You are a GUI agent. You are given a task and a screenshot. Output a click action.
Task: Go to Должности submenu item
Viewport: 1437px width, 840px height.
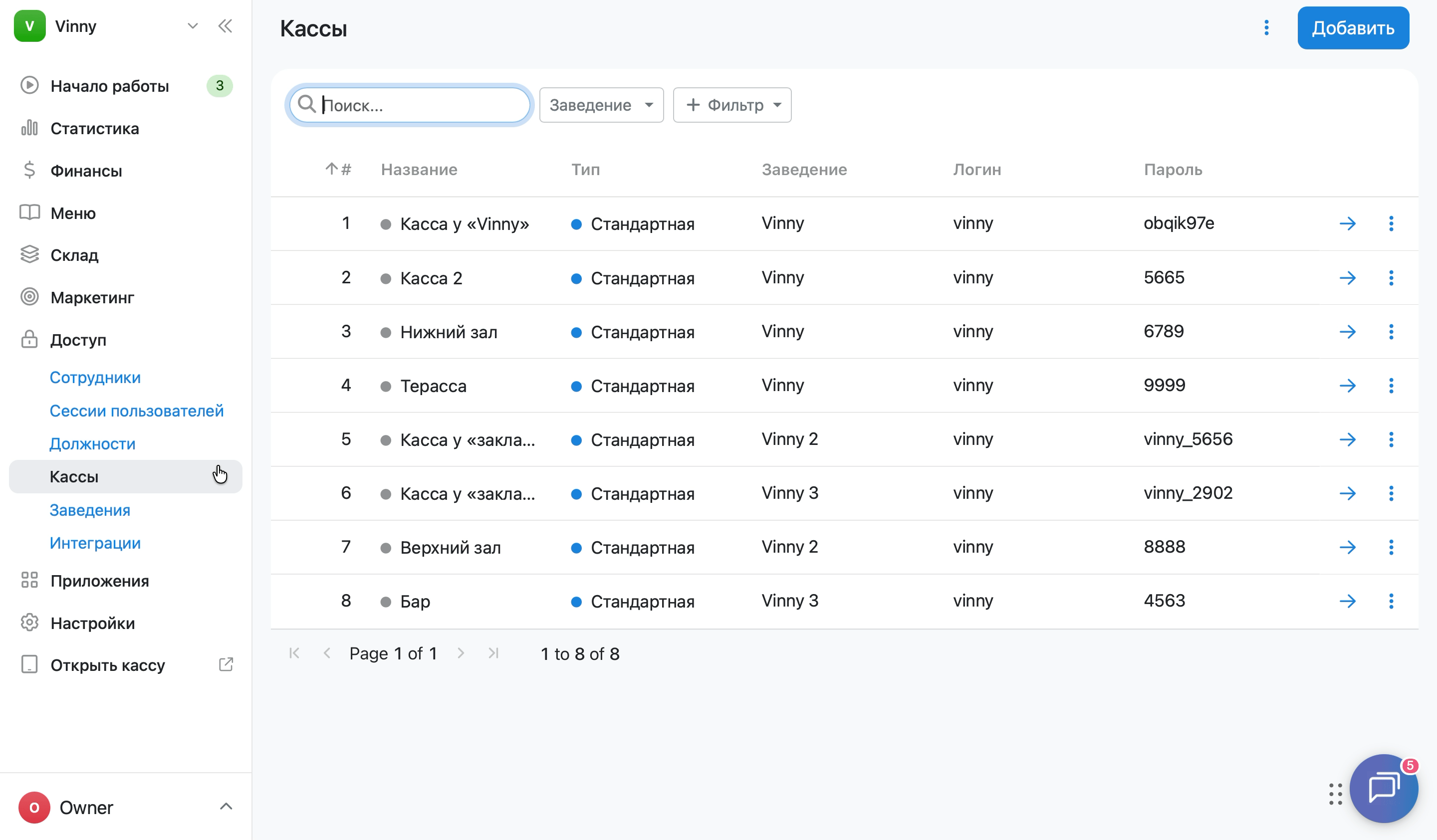point(92,443)
